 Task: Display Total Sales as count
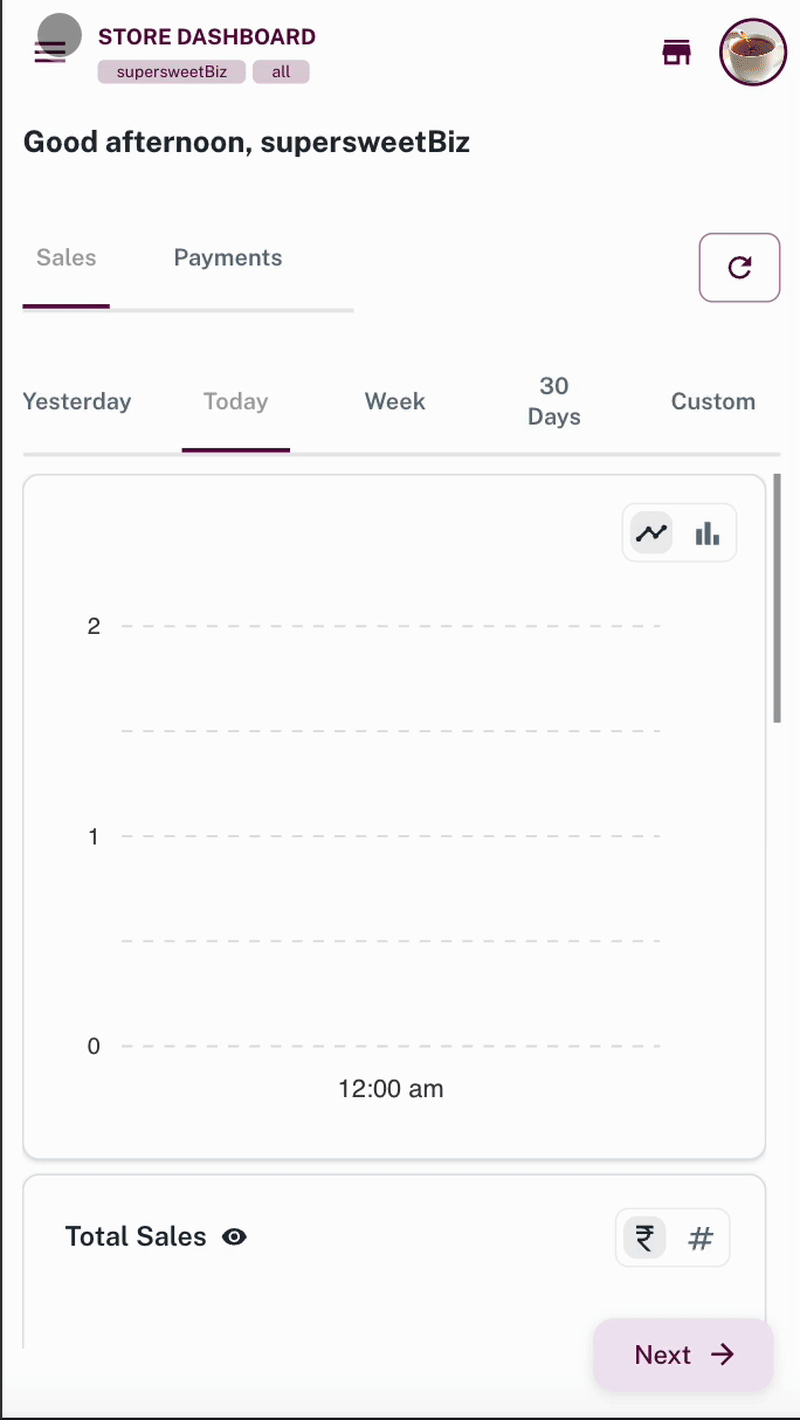coord(700,1237)
